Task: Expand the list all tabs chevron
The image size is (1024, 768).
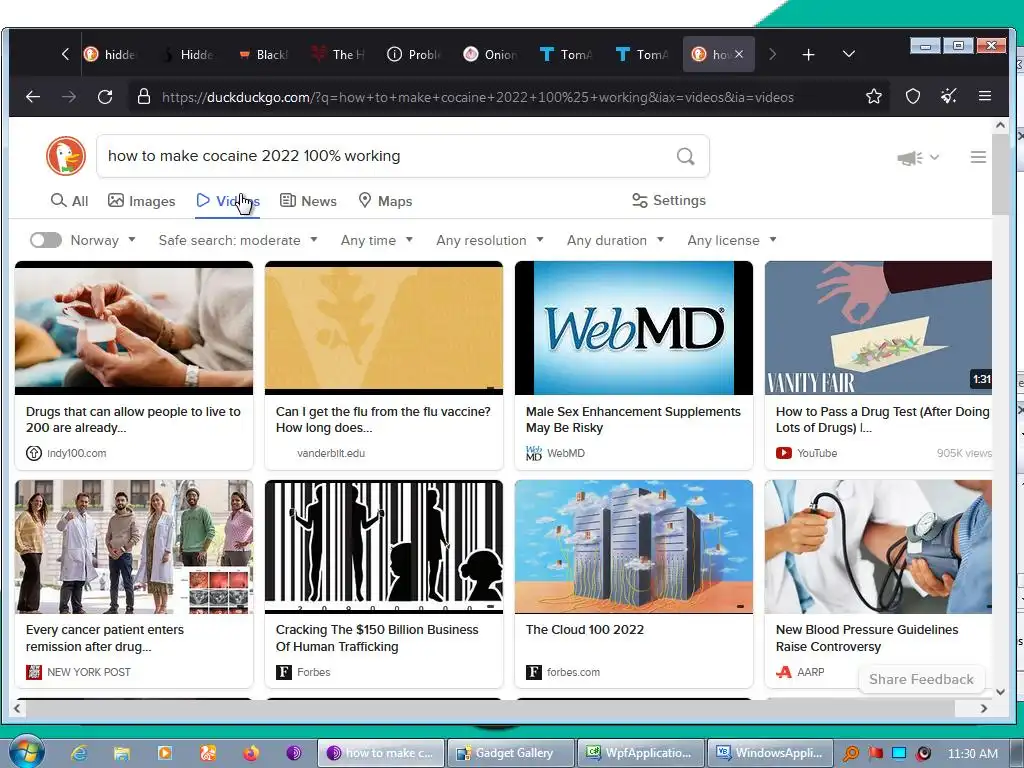Action: 848,54
